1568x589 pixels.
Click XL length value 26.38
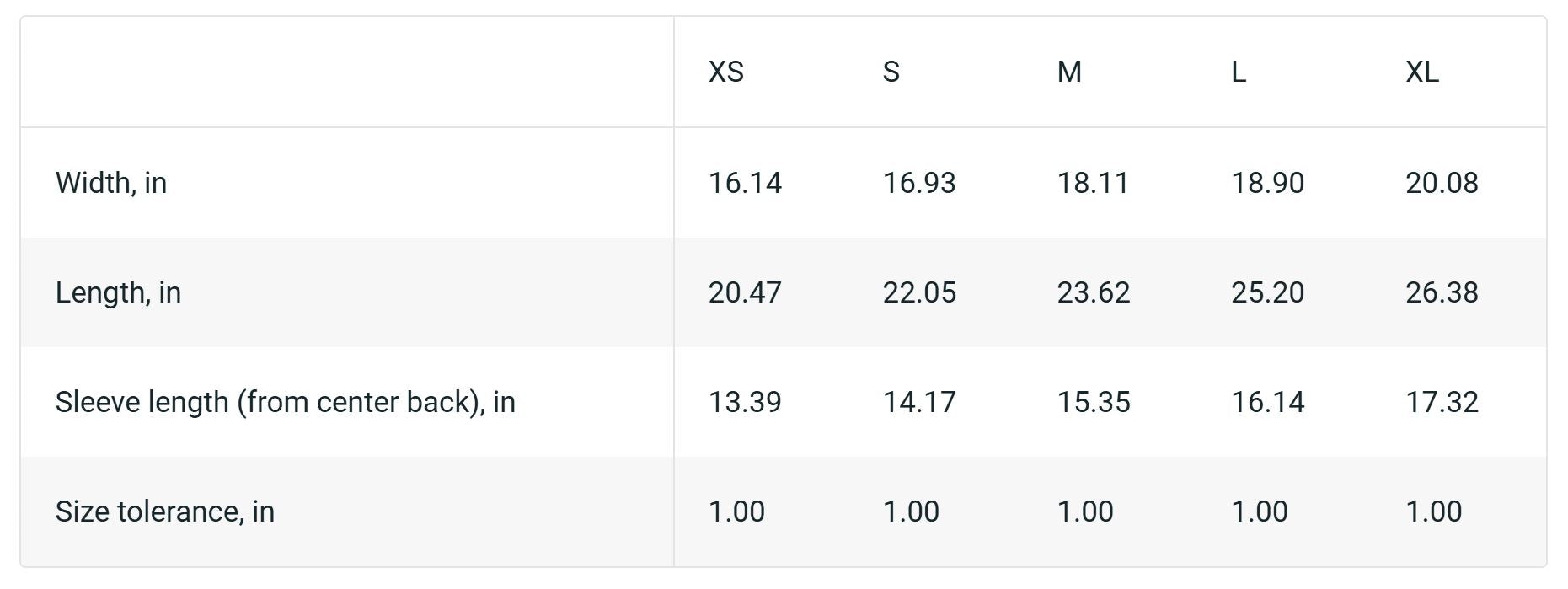[1442, 292]
